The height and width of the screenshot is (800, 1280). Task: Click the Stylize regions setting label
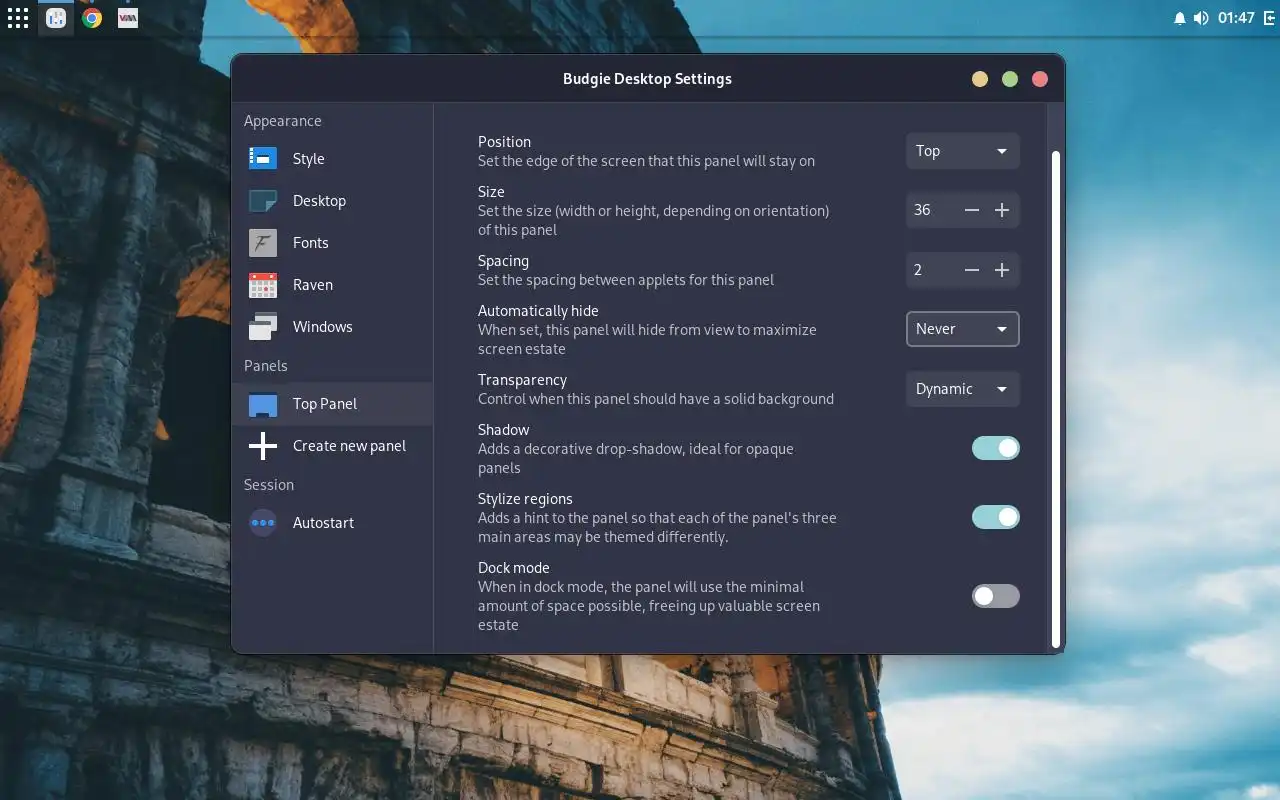pos(525,499)
